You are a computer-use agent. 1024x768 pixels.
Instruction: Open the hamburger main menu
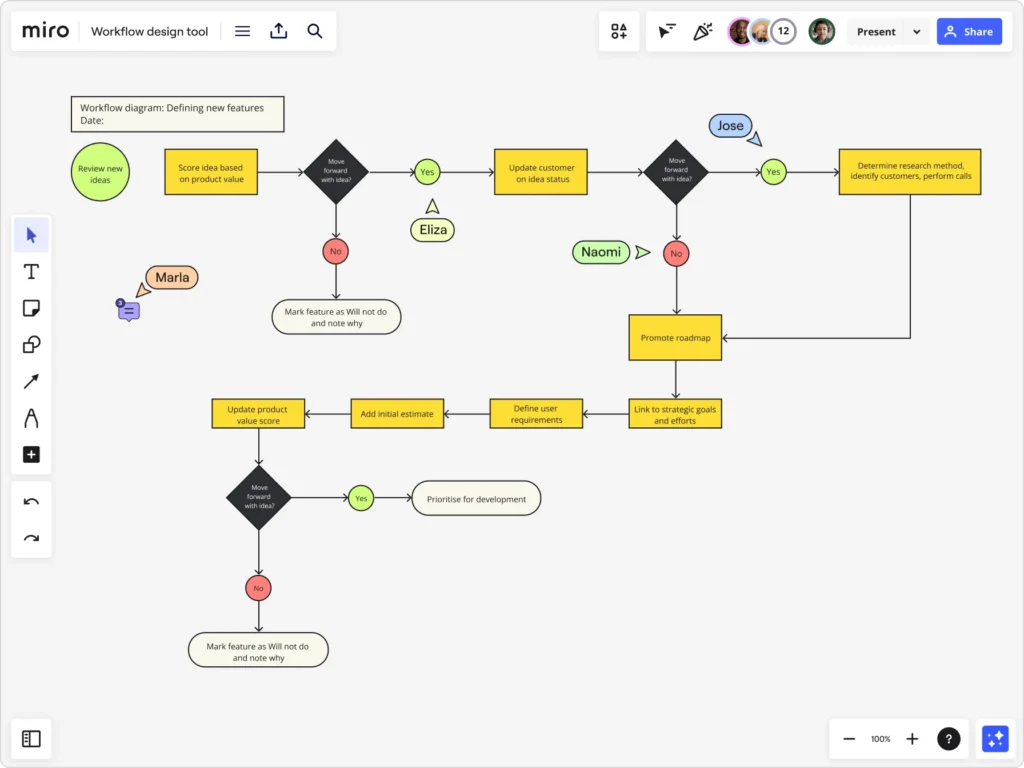click(242, 31)
